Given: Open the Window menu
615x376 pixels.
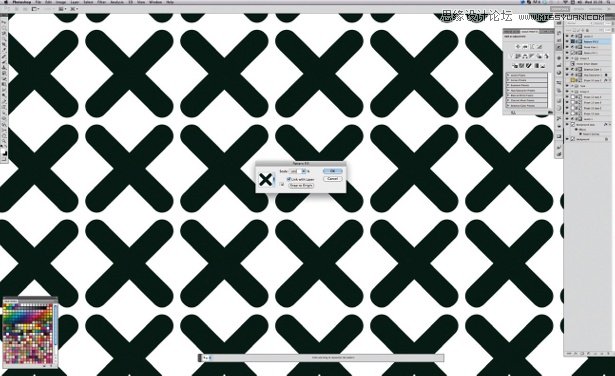Looking at the screenshot, I should click(155, 2).
